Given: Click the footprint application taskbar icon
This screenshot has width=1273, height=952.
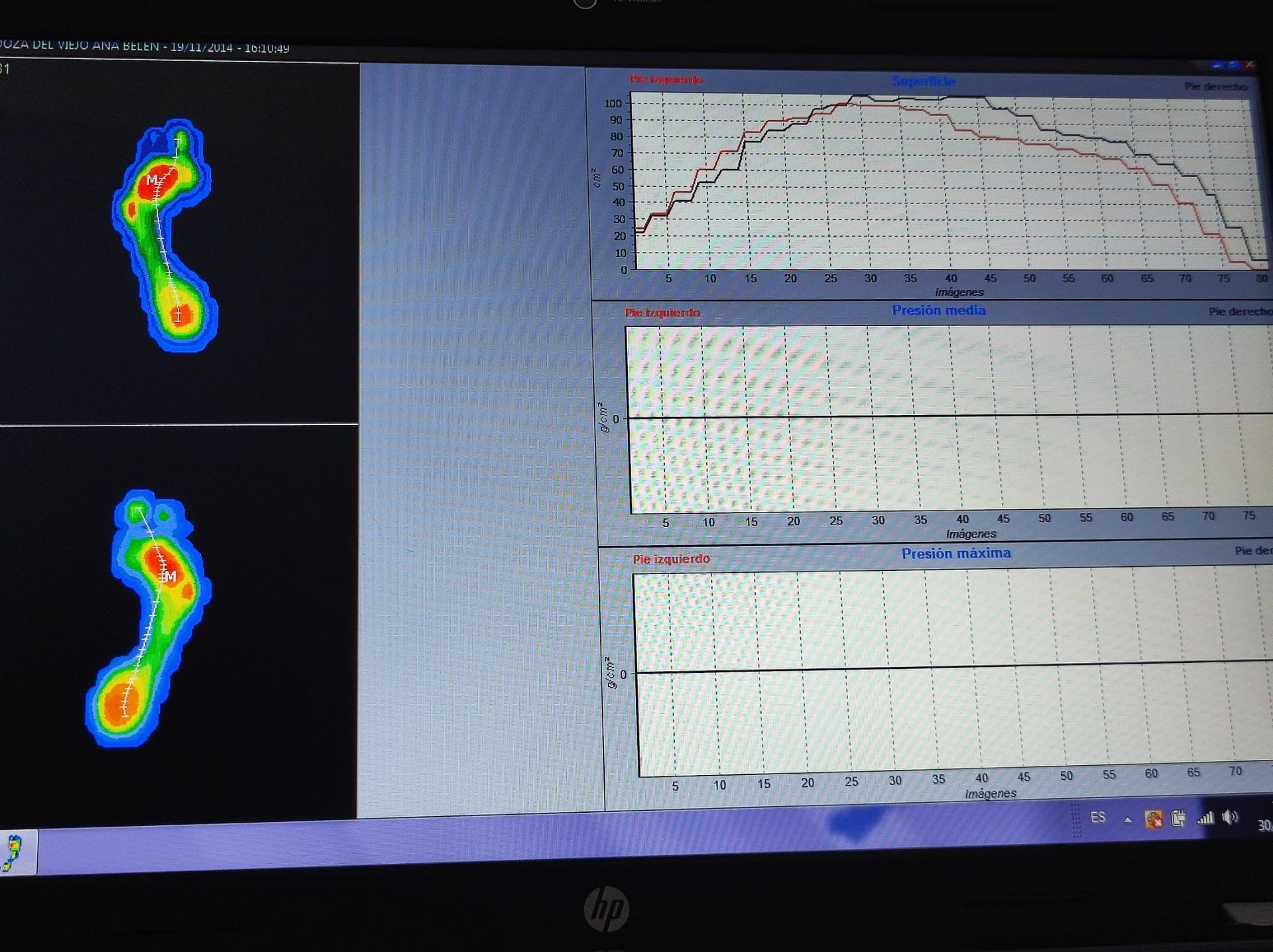Looking at the screenshot, I should pyautogui.click(x=13, y=853).
